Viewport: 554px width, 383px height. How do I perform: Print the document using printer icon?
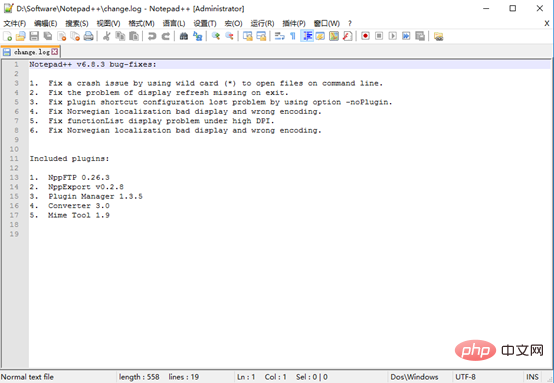click(x=88, y=36)
